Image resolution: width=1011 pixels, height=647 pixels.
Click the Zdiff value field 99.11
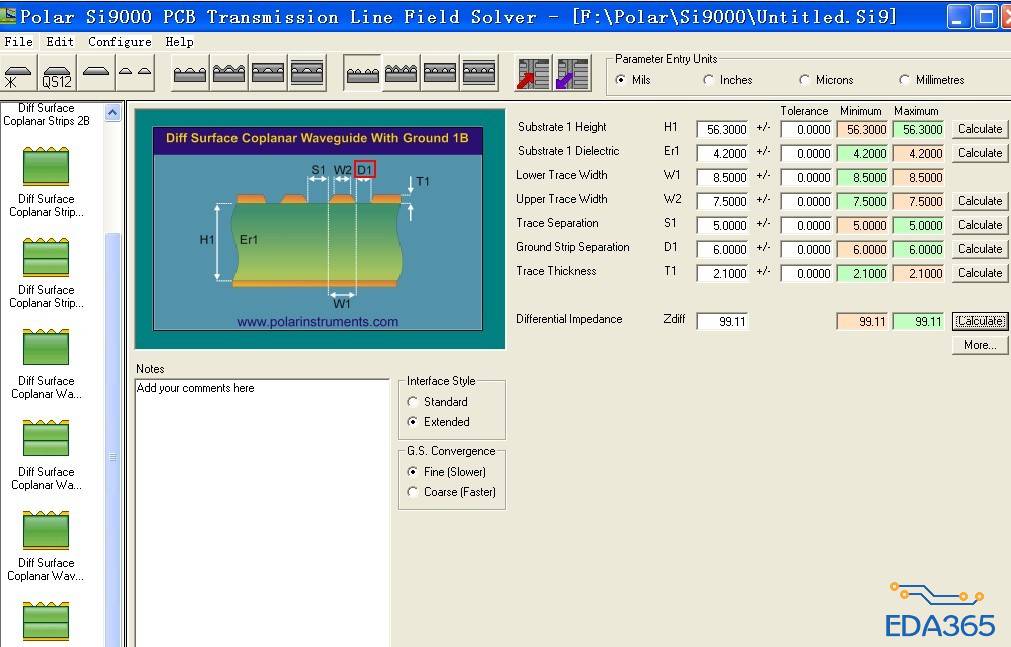722,321
